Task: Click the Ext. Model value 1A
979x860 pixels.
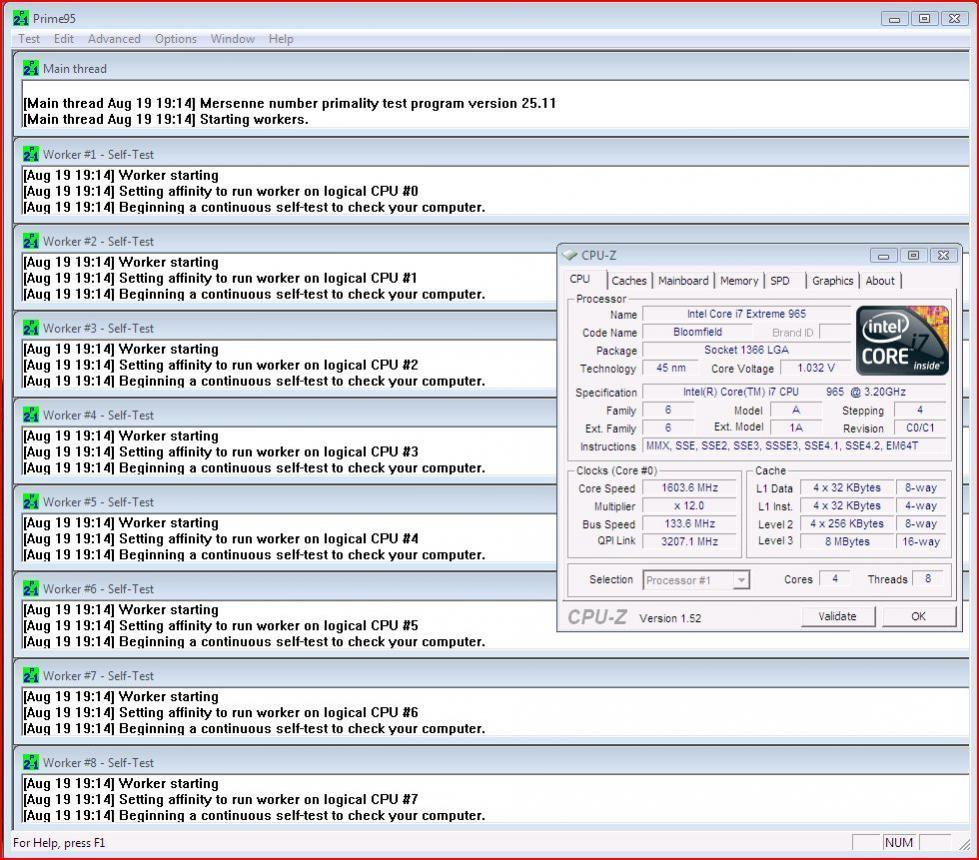Action: 795,428
